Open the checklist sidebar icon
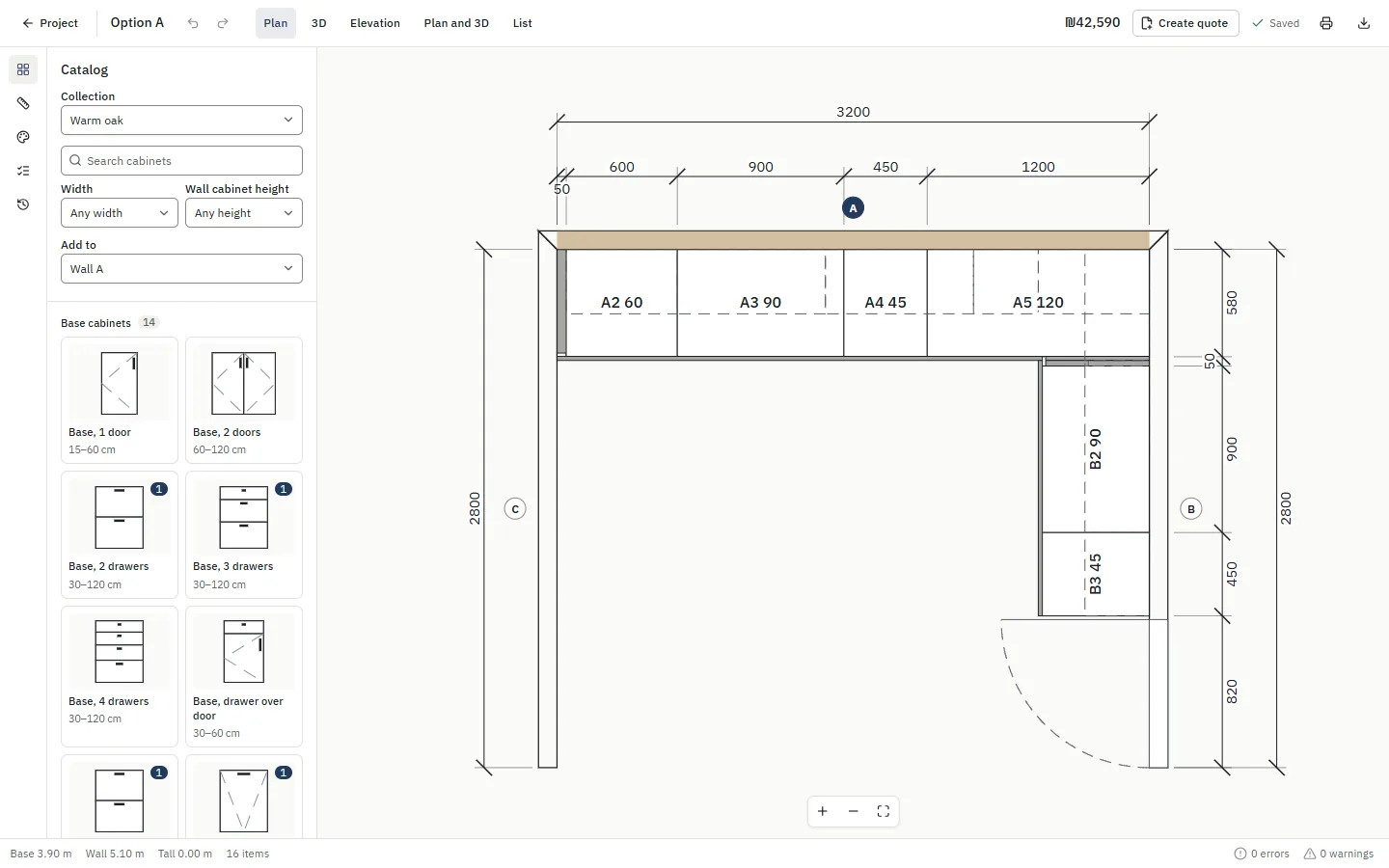1389x868 pixels. click(x=23, y=171)
